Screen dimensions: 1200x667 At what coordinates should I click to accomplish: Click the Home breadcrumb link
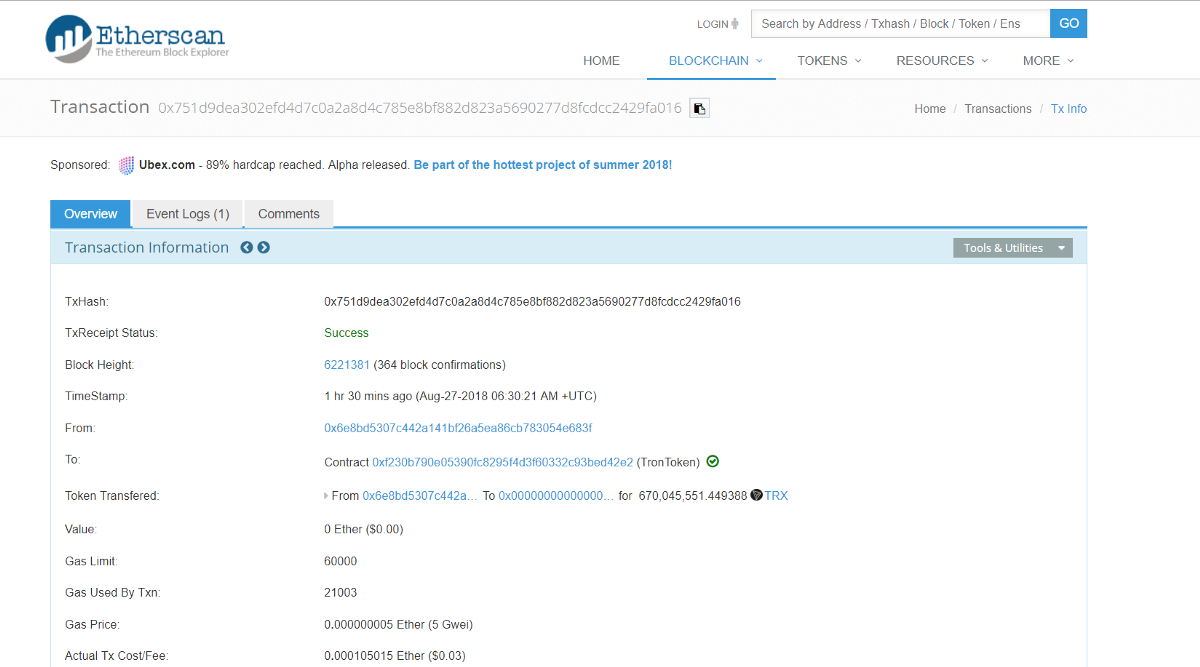[930, 109]
